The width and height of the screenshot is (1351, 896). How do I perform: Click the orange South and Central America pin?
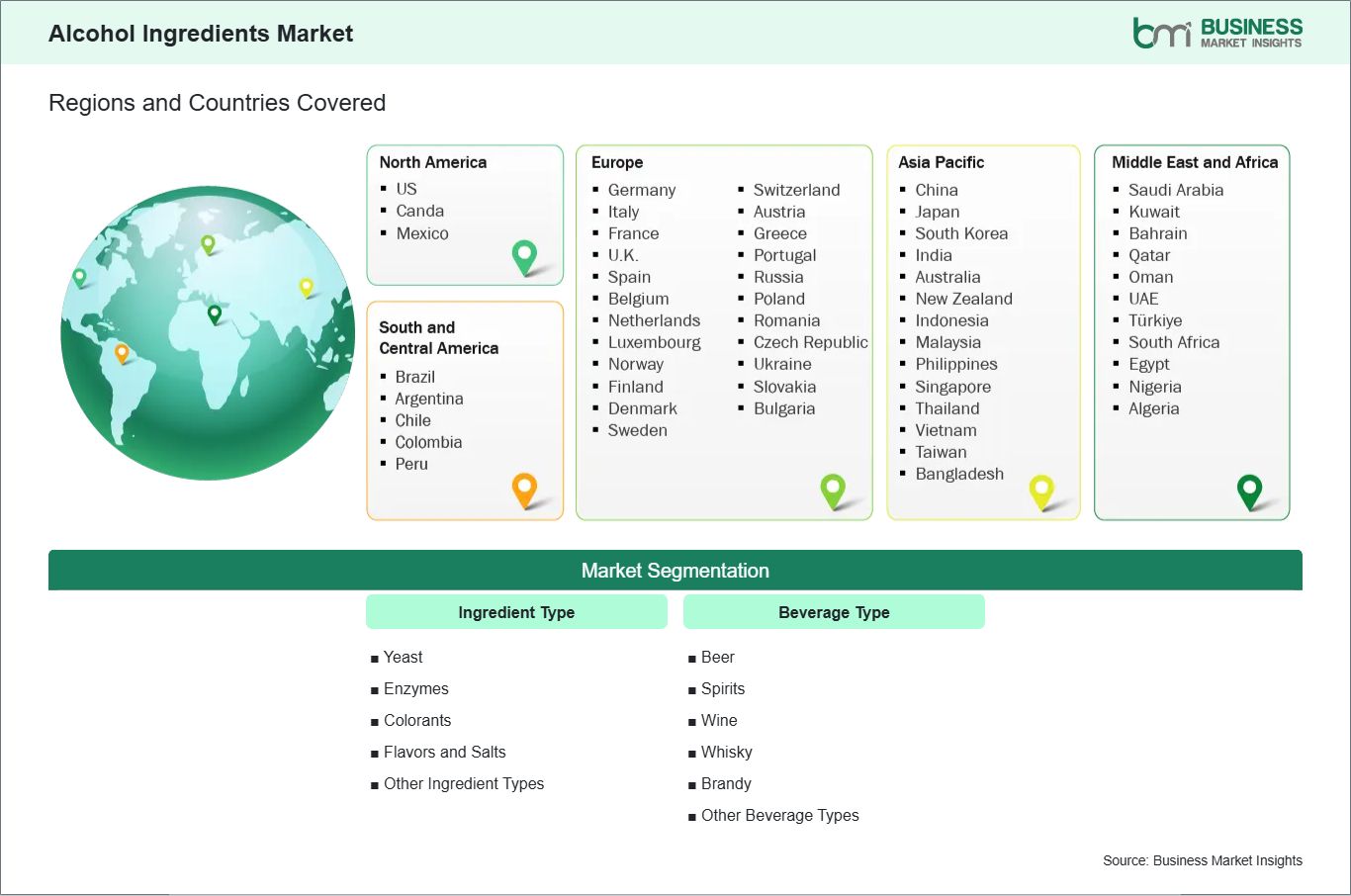[x=524, y=489]
